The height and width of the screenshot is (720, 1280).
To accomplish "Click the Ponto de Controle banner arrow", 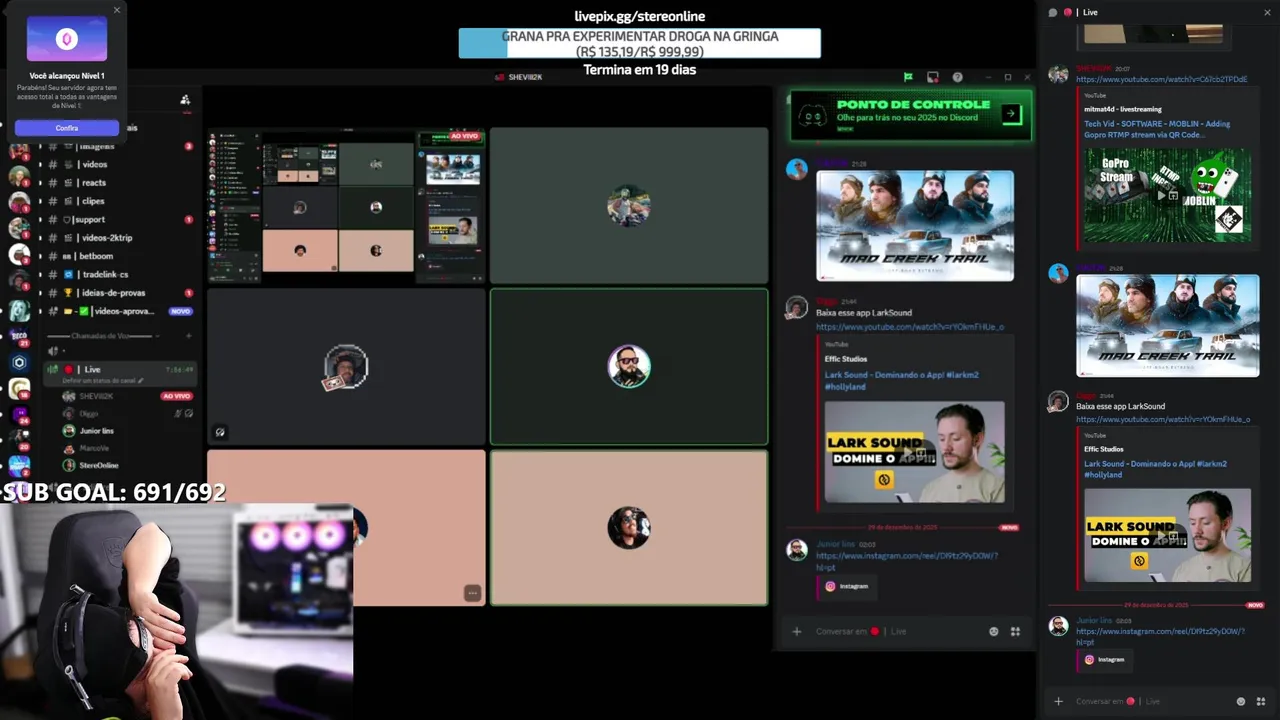I will pos(1010,114).
